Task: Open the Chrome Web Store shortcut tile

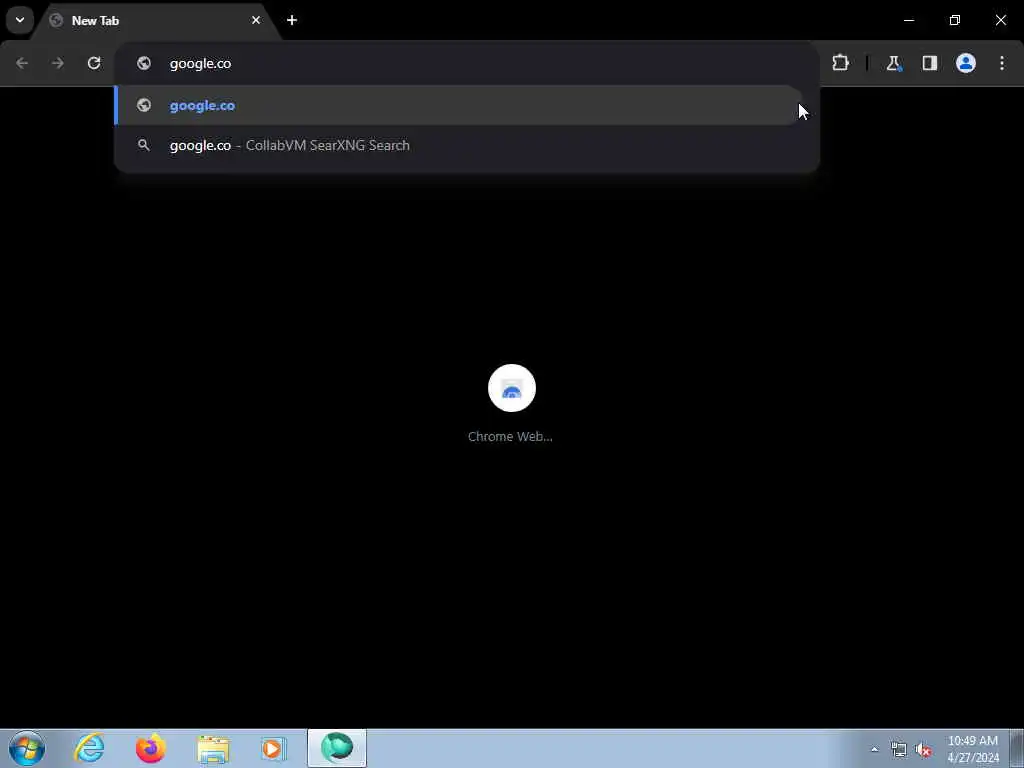Action: coord(512,388)
